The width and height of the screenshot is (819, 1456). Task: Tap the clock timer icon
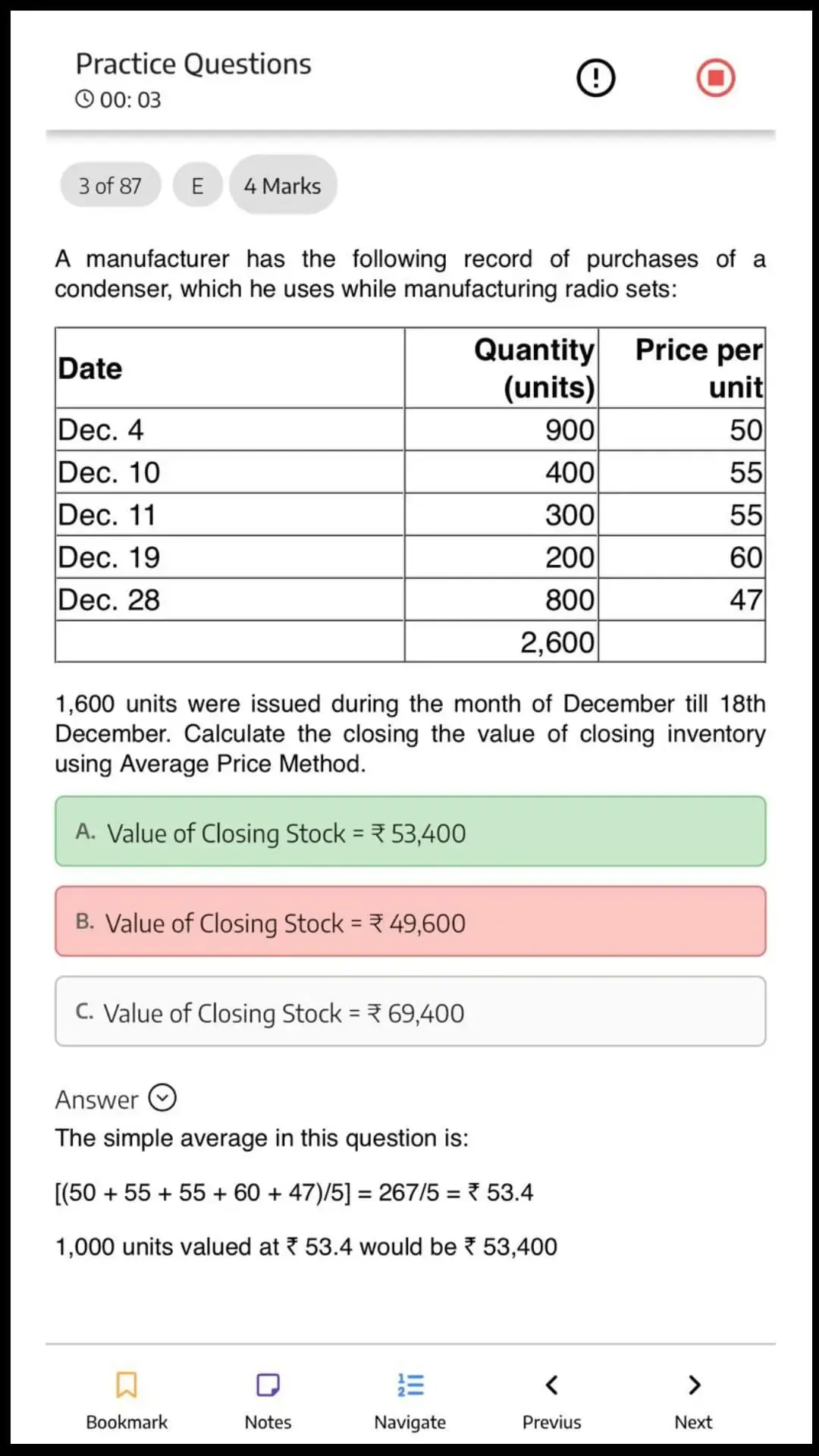(84, 99)
